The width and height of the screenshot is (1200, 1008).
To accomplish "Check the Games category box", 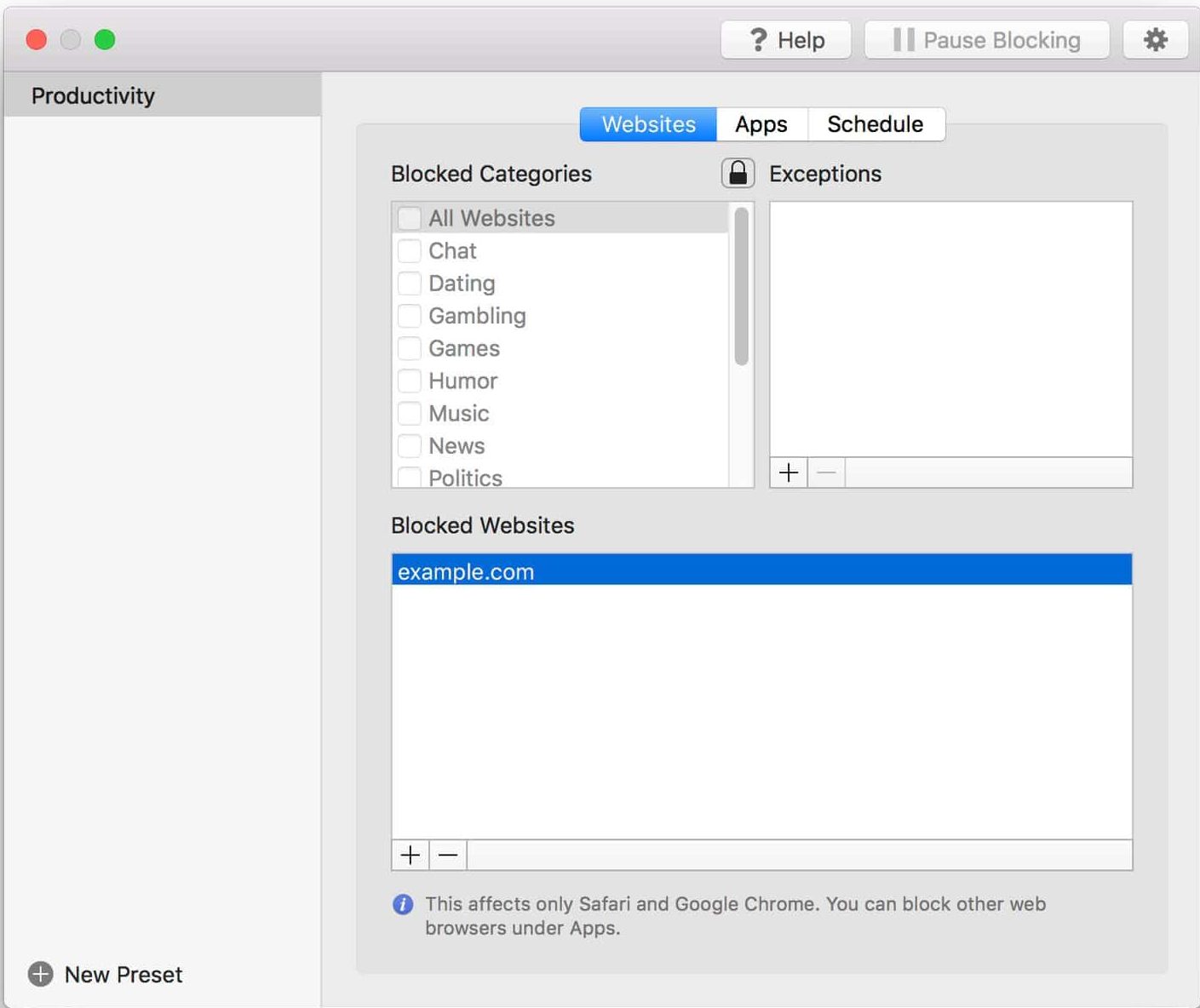I will (410, 348).
